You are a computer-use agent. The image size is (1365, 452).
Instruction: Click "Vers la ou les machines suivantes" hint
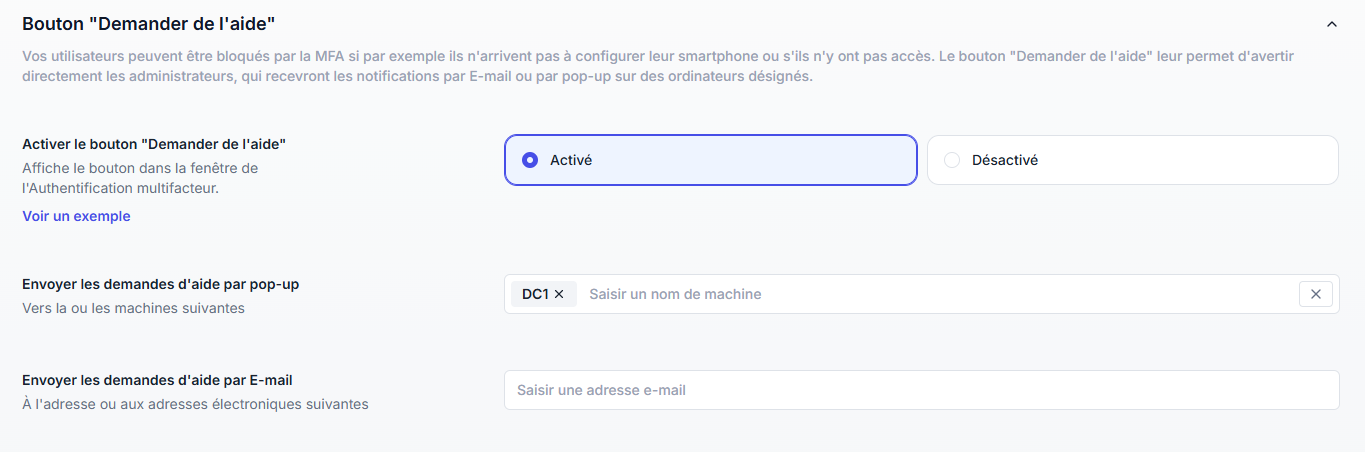(x=133, y=308)
